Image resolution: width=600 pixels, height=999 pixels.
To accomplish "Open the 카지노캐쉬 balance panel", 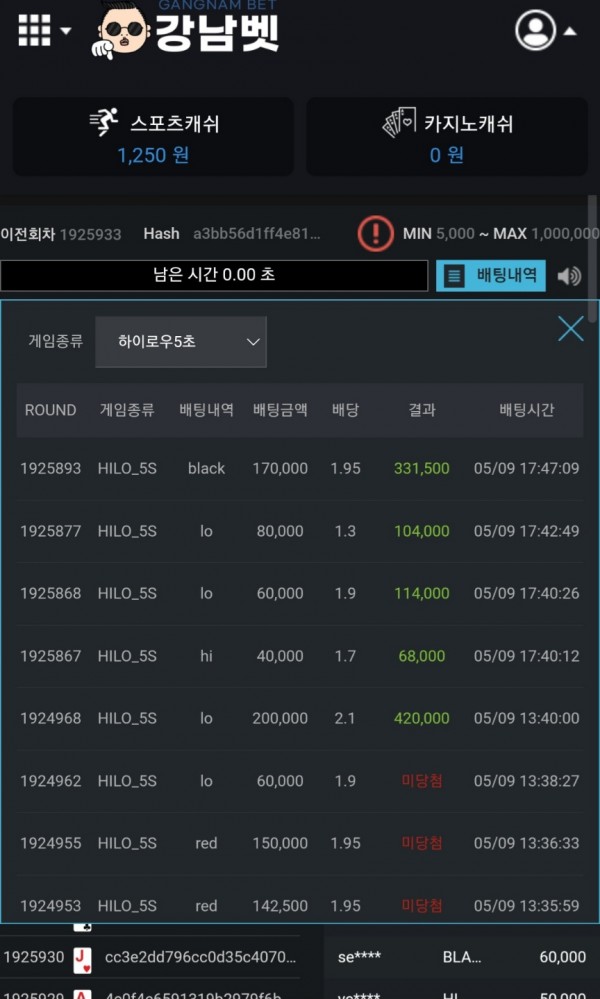I will (446, 137).
